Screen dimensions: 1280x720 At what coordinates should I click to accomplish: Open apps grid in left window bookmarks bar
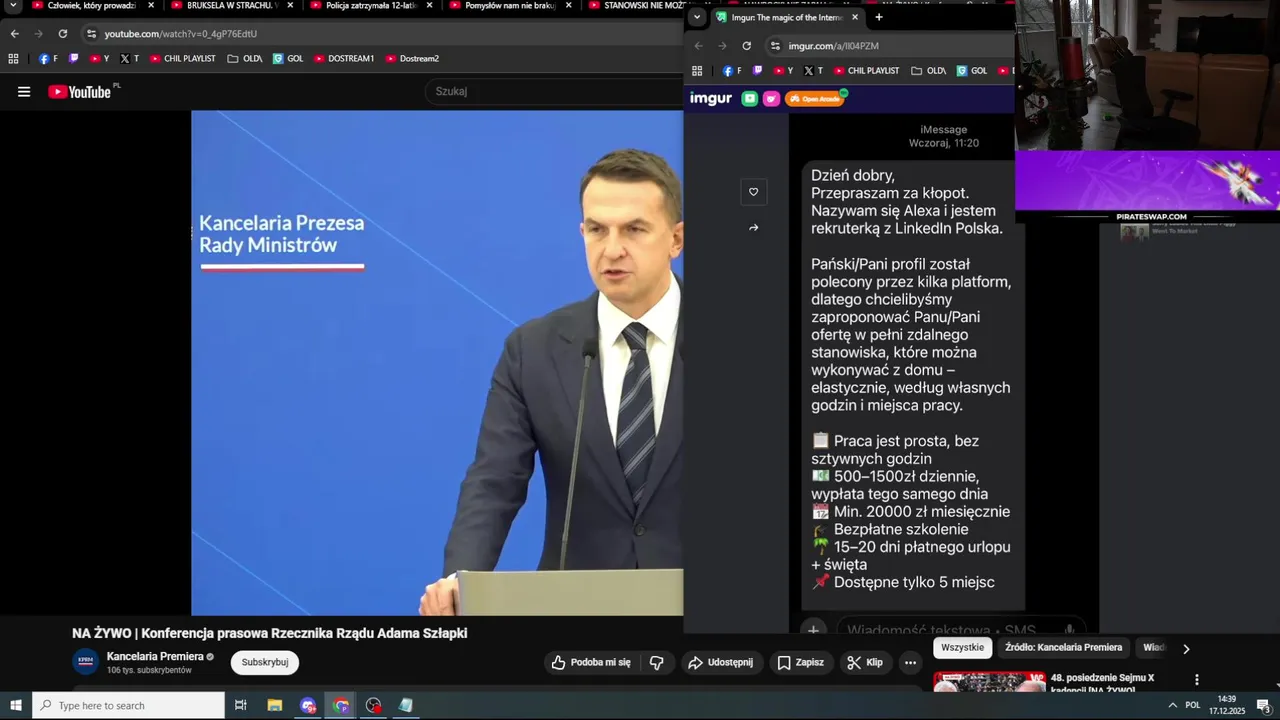tap(13, 59)
